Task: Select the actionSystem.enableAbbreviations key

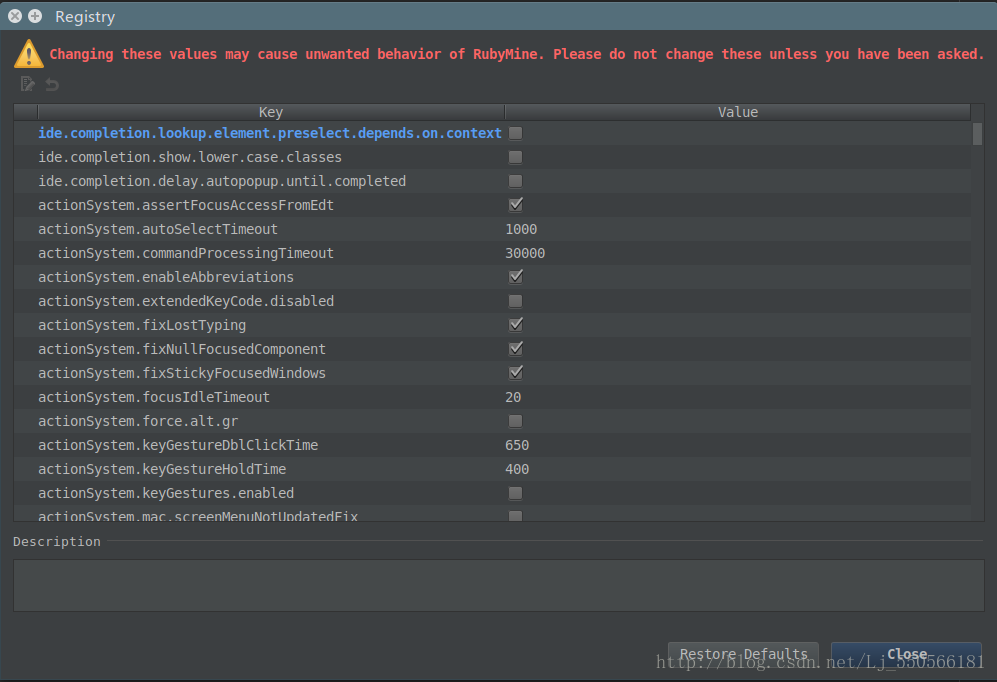Action: point(166,277)
